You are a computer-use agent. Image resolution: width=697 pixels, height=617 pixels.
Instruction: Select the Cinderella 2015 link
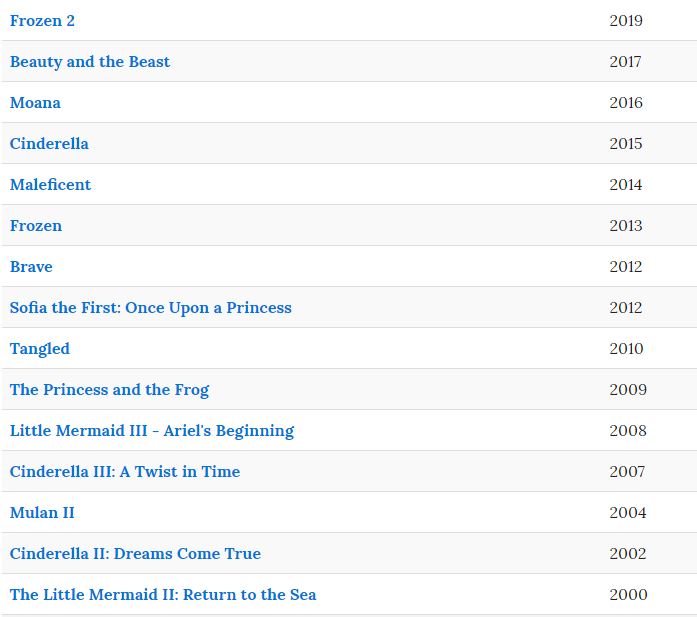click(x=49, y=144)
